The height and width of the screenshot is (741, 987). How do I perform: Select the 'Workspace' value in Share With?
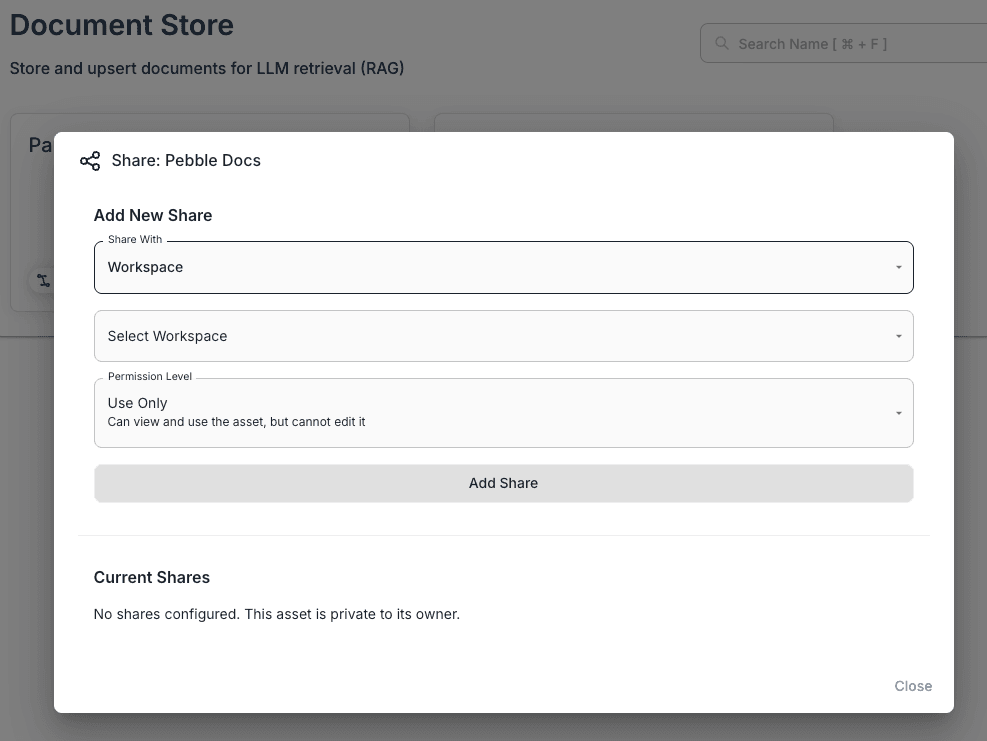tap(145, 267)
